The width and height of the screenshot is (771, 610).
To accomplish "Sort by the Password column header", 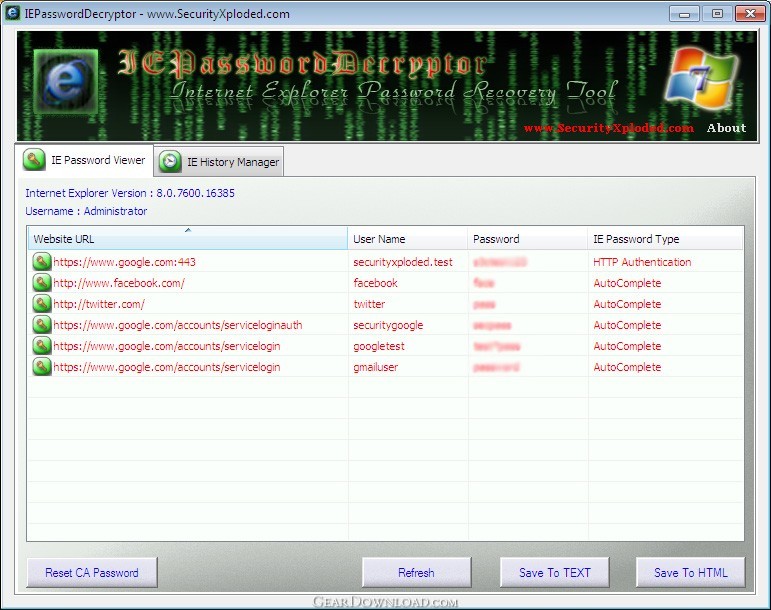I will click(528, 239).
